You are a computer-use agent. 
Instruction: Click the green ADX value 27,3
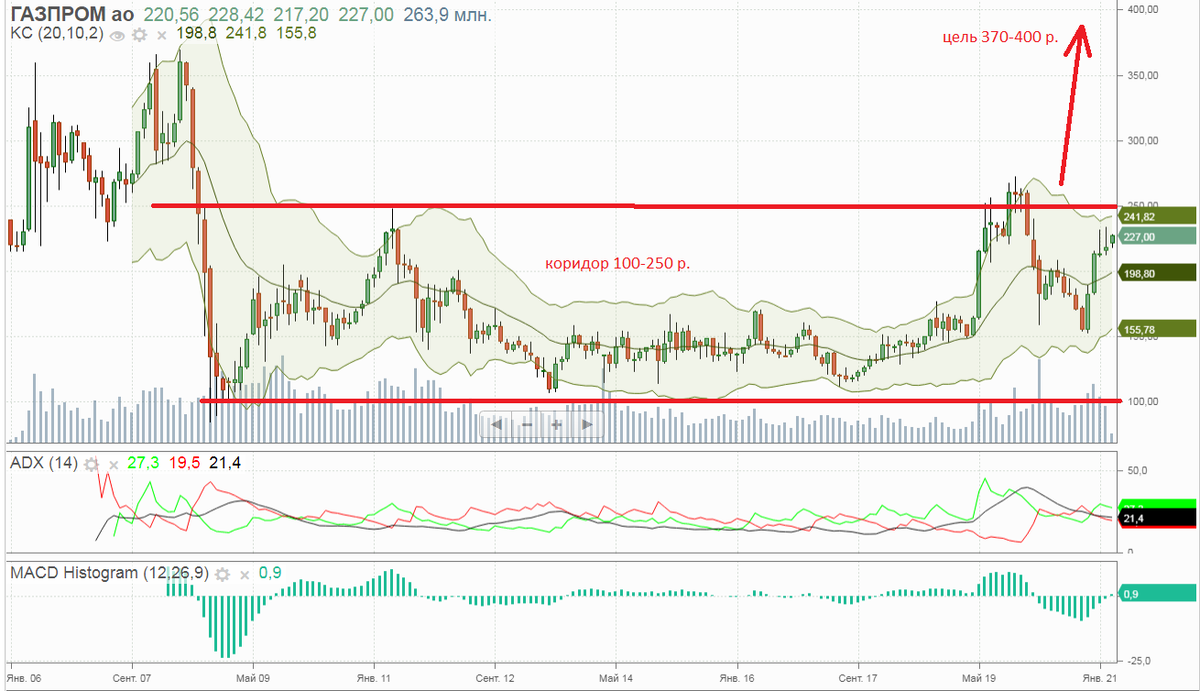click(x=143, y=463)
